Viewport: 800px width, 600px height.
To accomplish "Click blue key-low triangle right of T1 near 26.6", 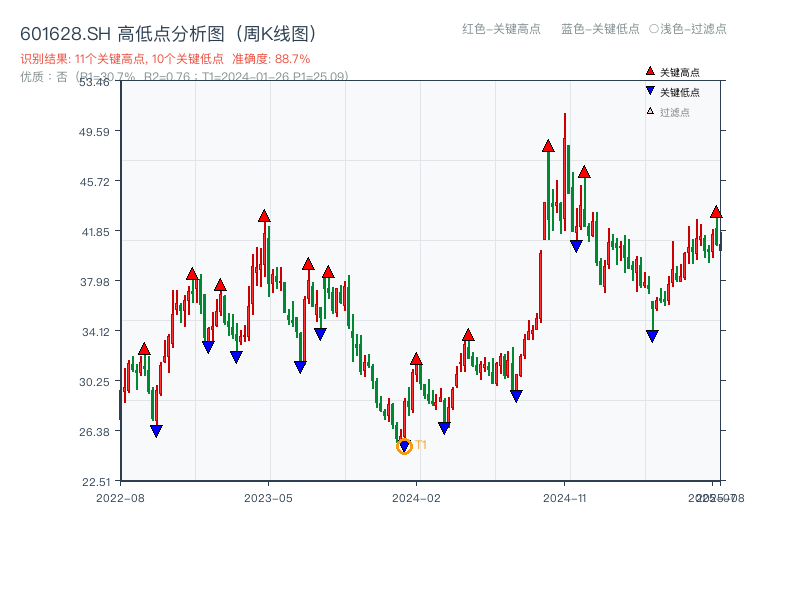I will 444,428.
